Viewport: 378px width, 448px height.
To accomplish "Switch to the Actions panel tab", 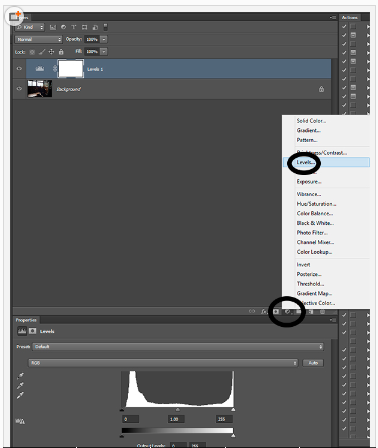I will [349, 17].
